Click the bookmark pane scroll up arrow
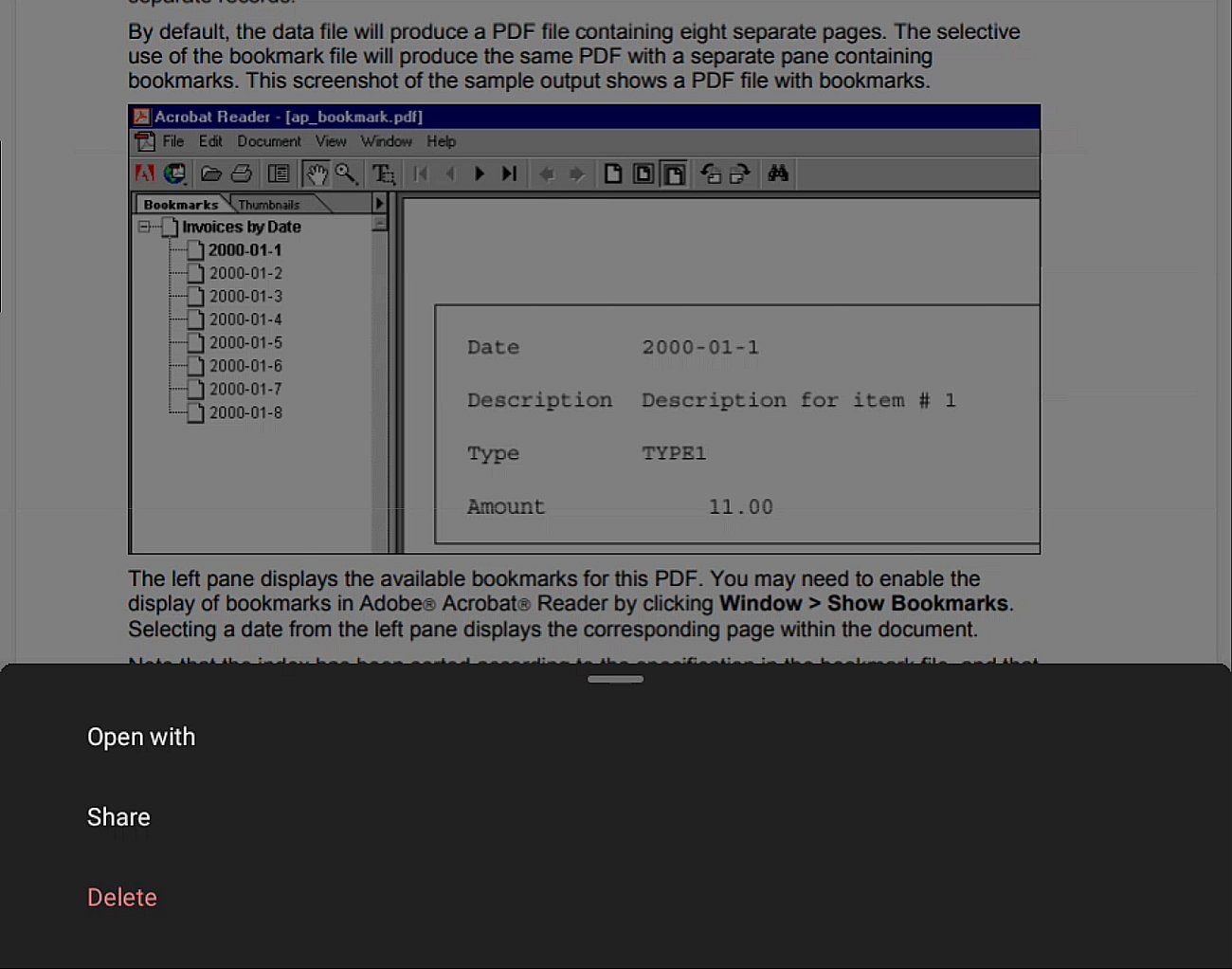The width and height of the screenshot is (1232, 969). 380,223
